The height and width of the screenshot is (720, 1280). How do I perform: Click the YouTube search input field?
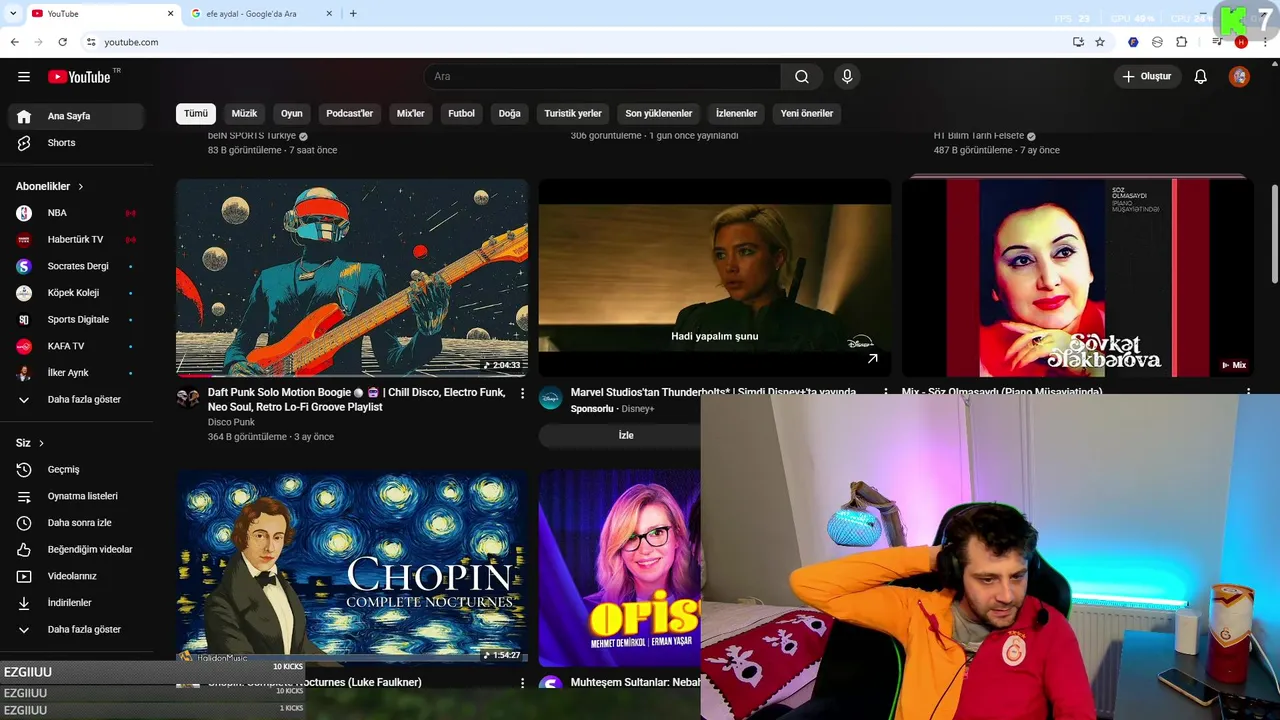[603, 77]
